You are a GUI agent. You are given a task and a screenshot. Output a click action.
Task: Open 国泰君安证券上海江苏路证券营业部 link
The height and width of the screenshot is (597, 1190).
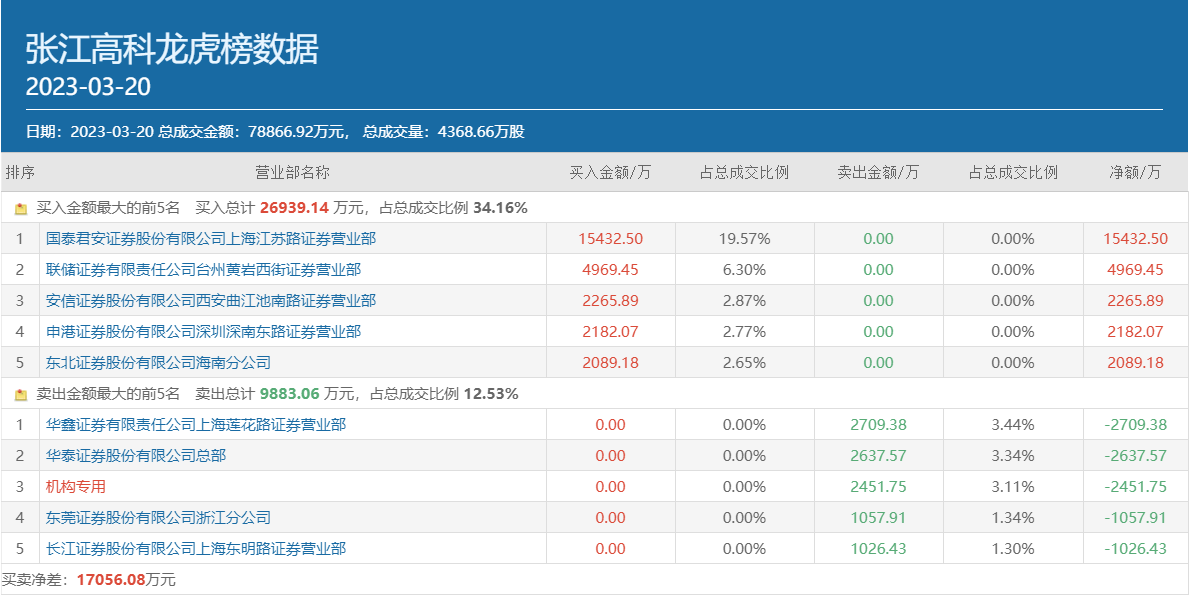click(x=211, y=239)
